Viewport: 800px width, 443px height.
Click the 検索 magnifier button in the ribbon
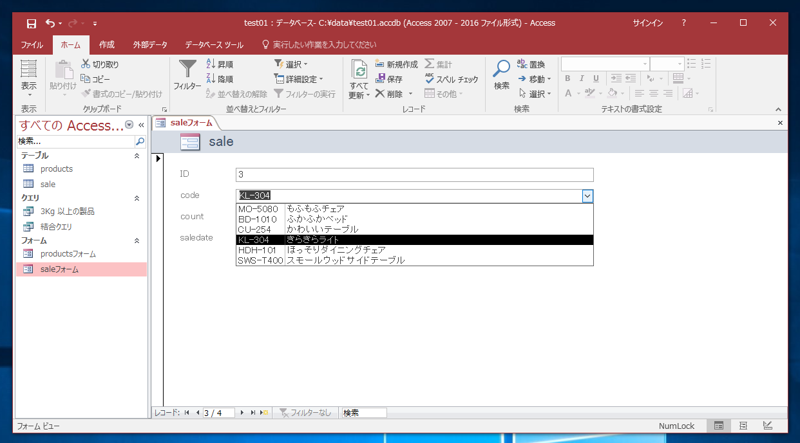click(502, 75)
